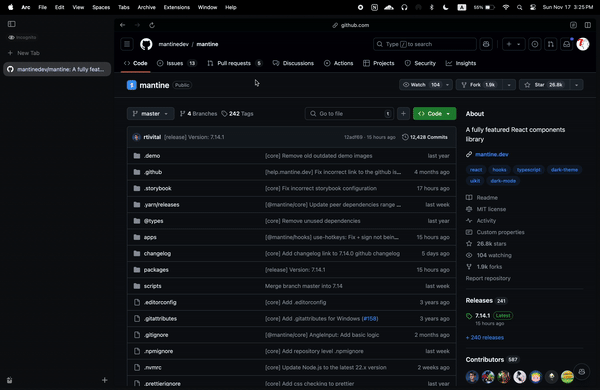Click the Wi-Fi menu bar icon

pos(506,7)
